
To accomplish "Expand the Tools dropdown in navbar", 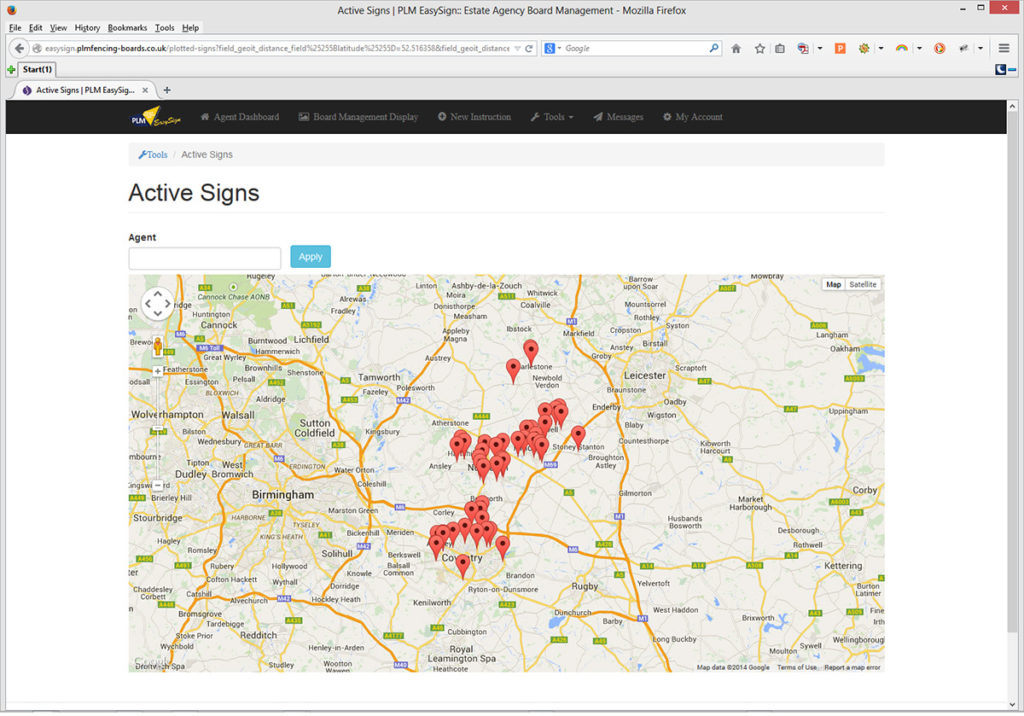I will pyautogui.click(x=552, y=117).
